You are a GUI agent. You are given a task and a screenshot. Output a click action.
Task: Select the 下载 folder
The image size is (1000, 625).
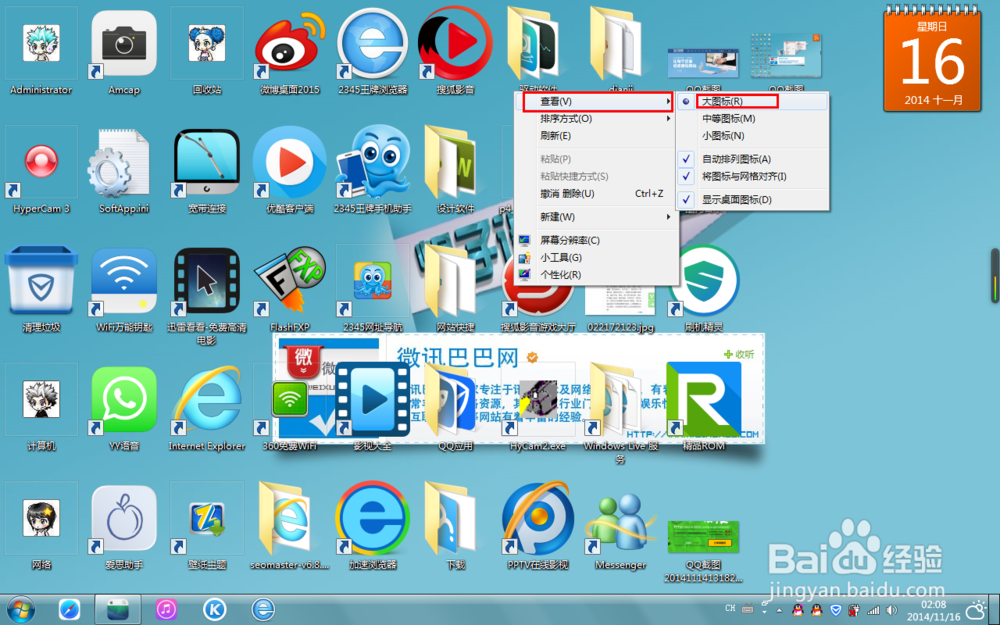click(455, 527)
